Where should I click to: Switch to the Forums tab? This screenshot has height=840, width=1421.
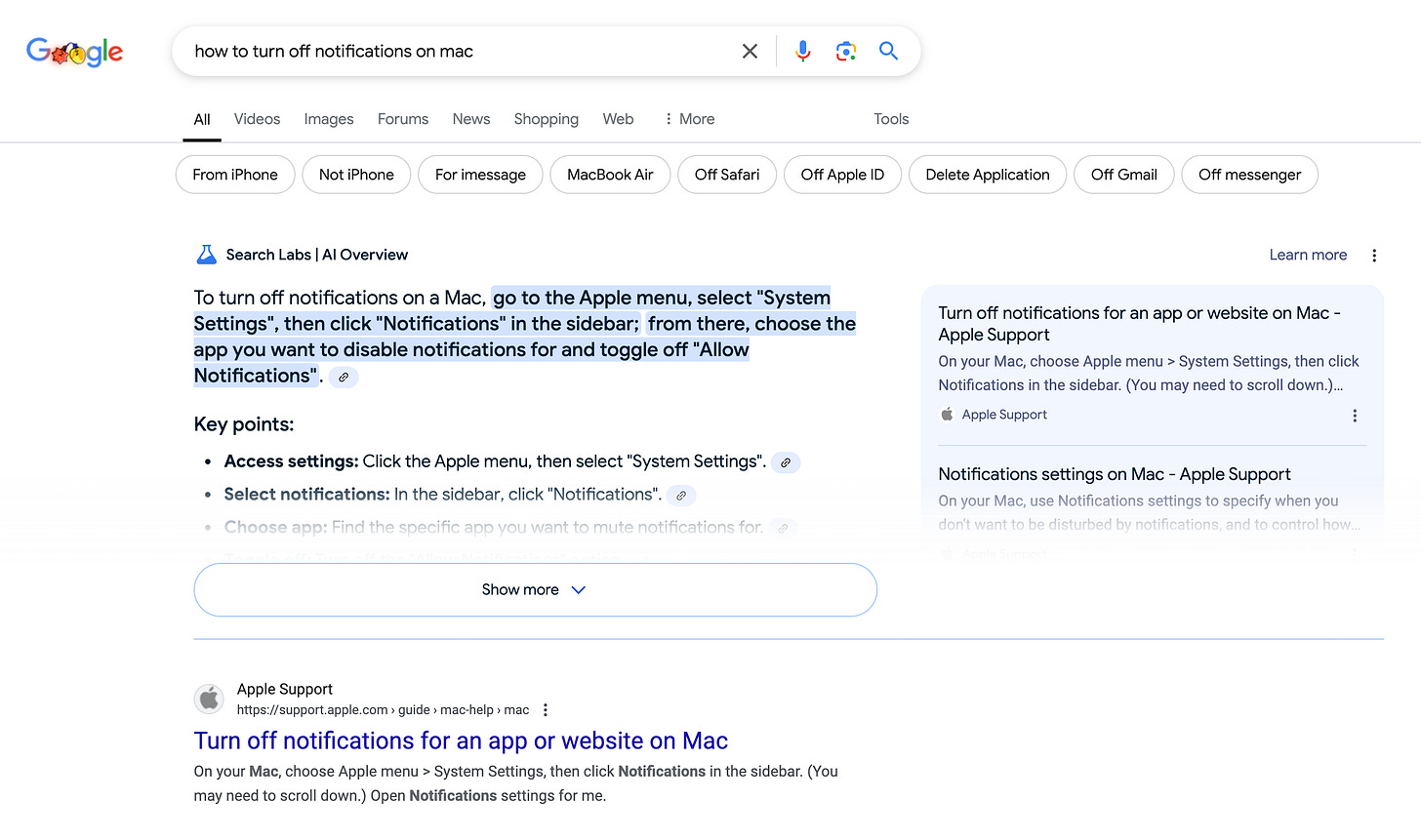tap(403, 119)
